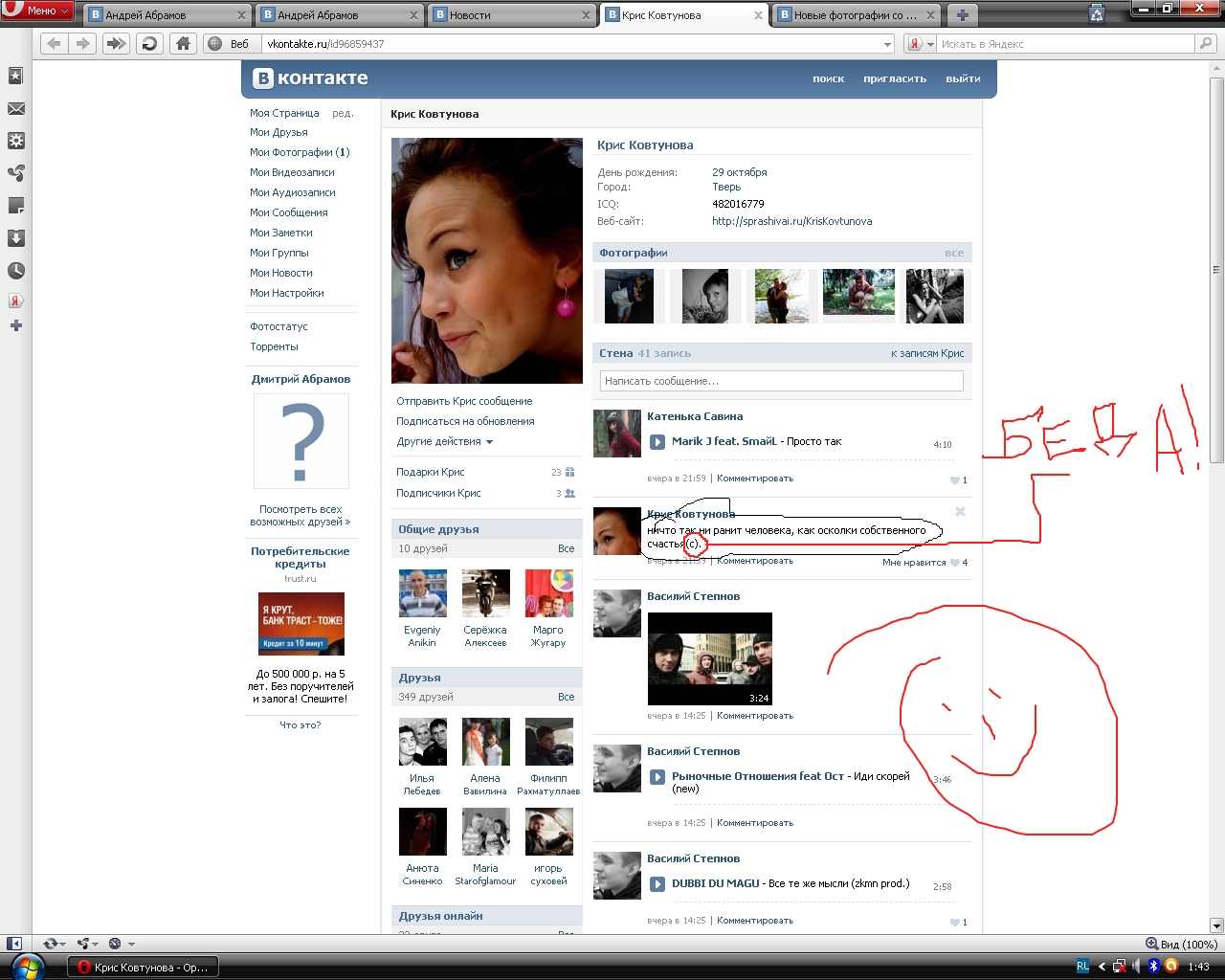Reload the page with refresh icon

click(149, 43)
